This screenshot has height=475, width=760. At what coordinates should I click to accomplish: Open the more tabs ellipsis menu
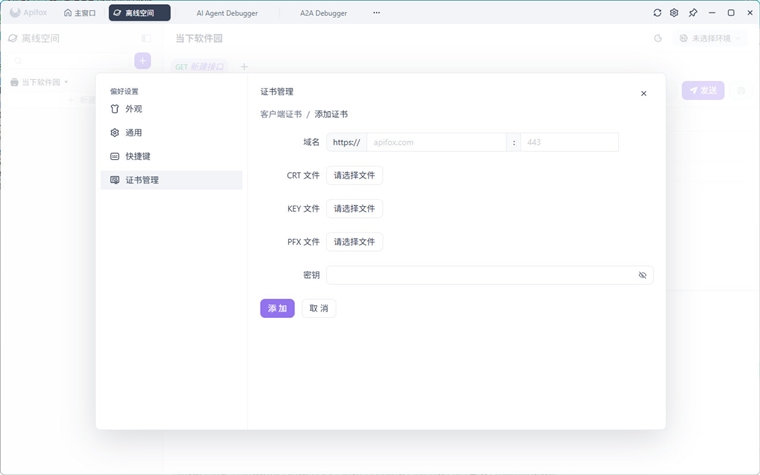[x=377, y=13]
